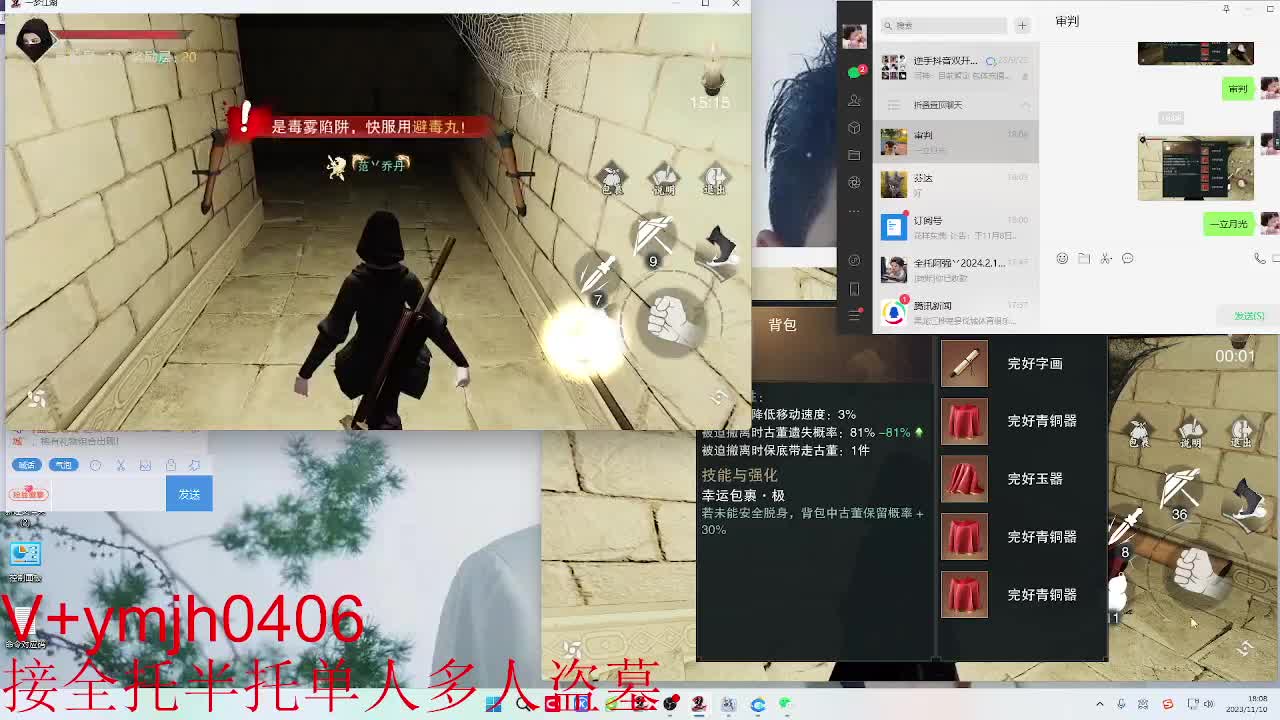Open the 订阅号 subscriptions entry

[x=956, y=226]
